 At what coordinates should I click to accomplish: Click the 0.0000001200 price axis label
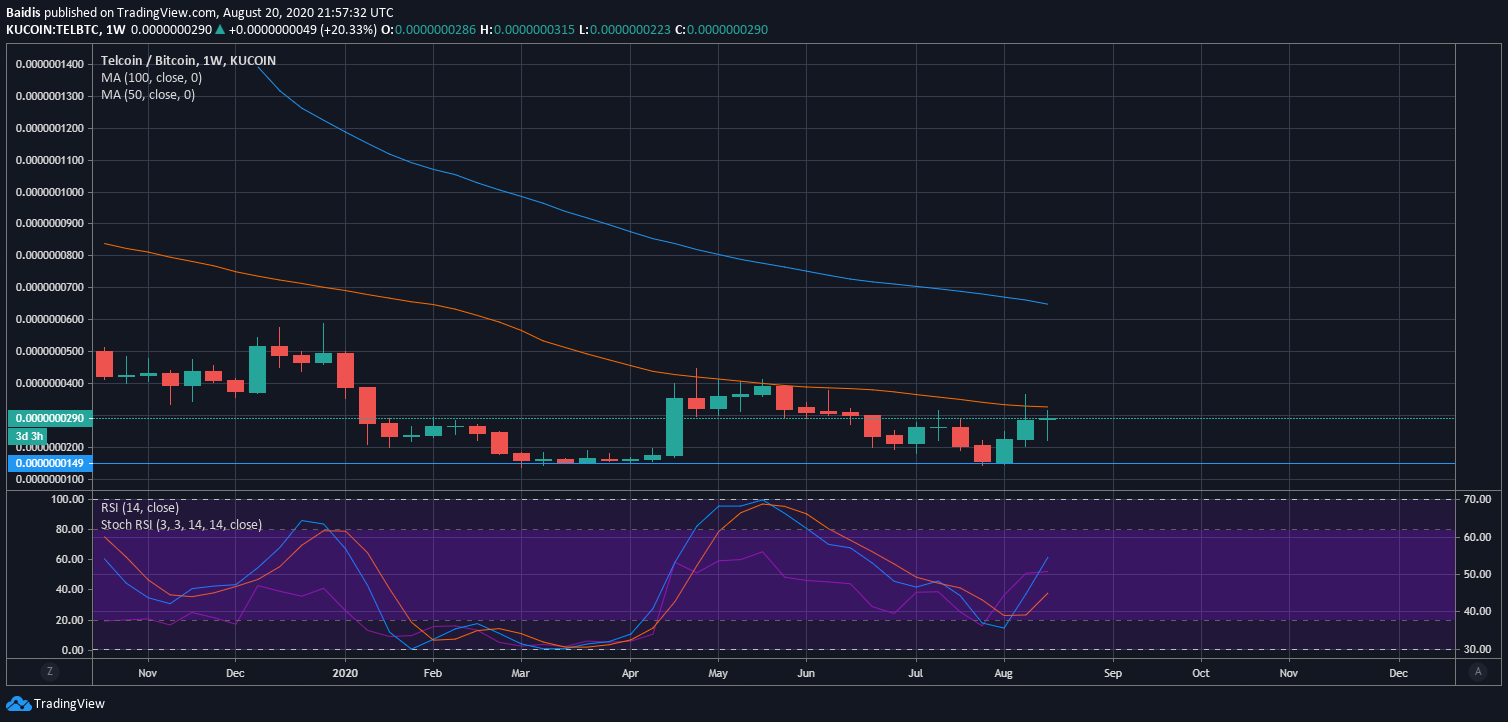click(x=49, y=128)
